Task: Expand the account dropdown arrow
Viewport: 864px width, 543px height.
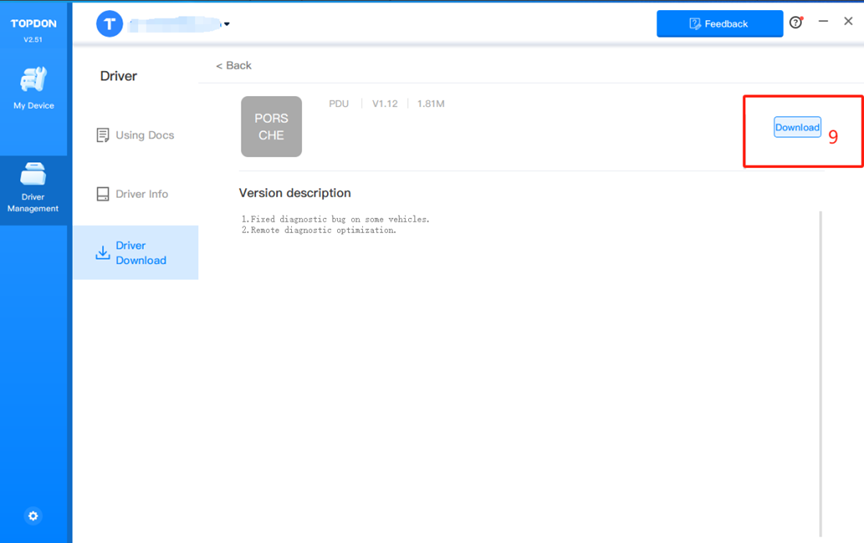Action: (226, 24)
